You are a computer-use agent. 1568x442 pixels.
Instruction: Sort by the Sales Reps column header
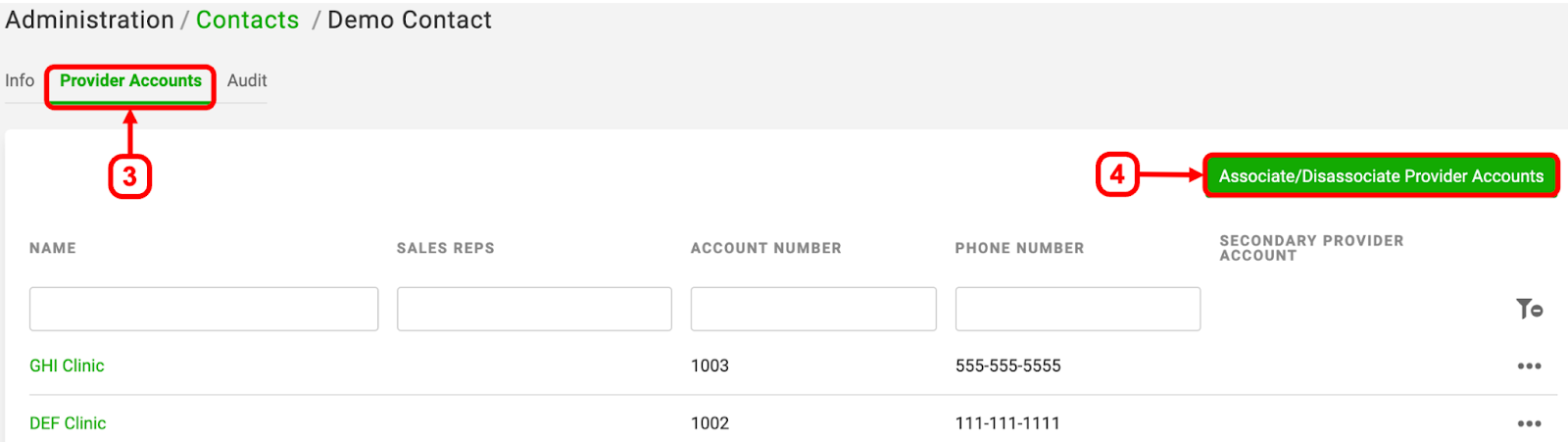[x=445, y=248]
